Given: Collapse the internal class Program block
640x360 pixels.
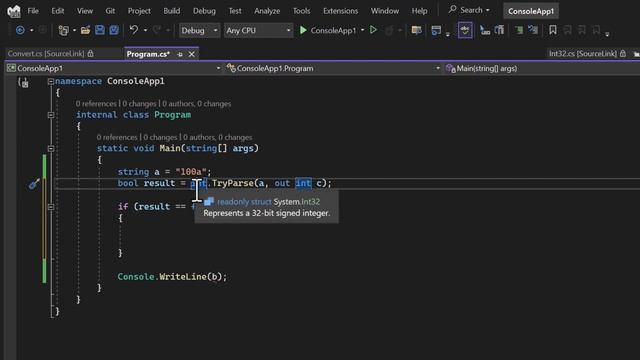Looking at the screenshot, I should tap(51, 115).
